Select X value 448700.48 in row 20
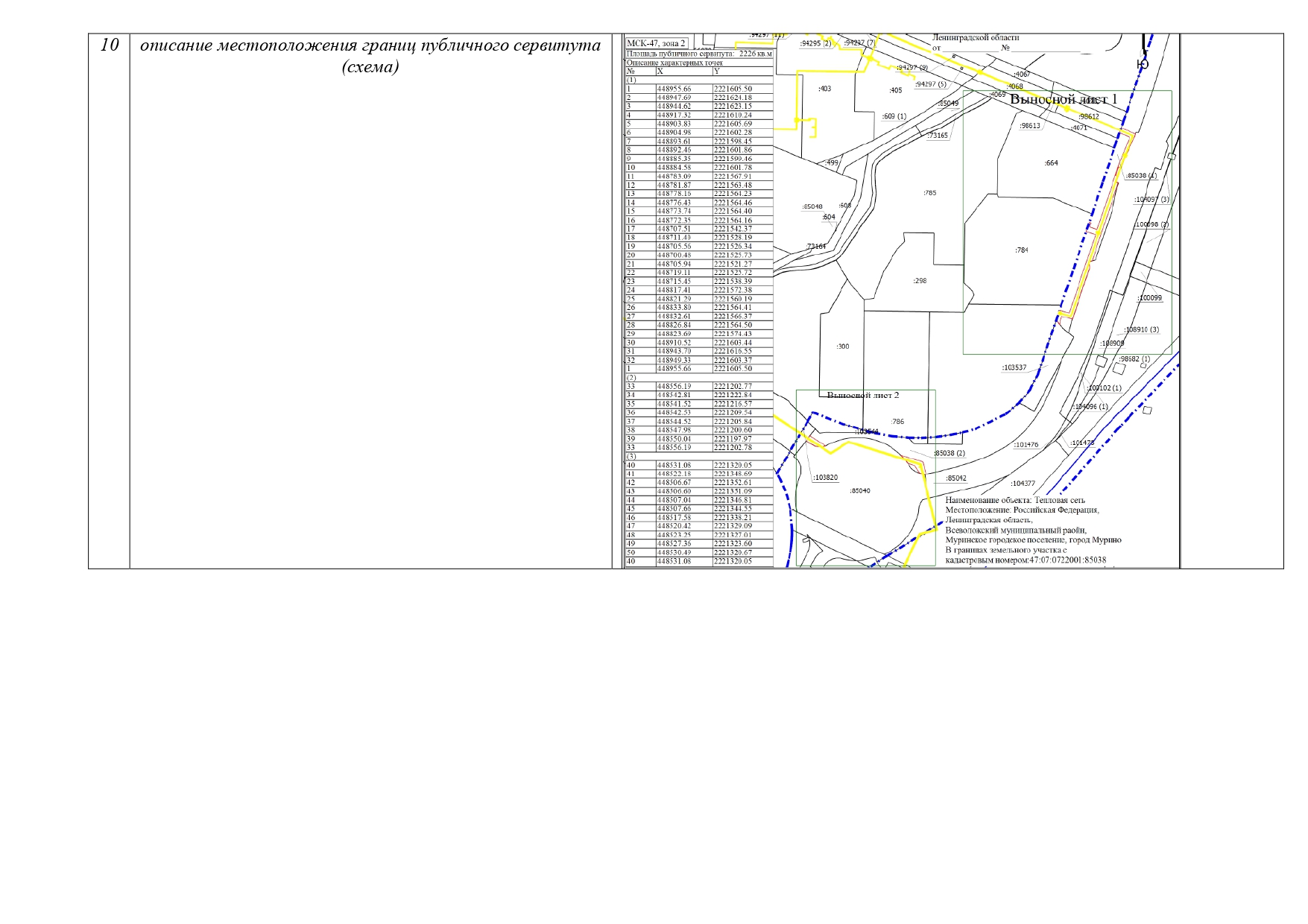This screenshot has width=1308, height=924. [x=674, y=255]
